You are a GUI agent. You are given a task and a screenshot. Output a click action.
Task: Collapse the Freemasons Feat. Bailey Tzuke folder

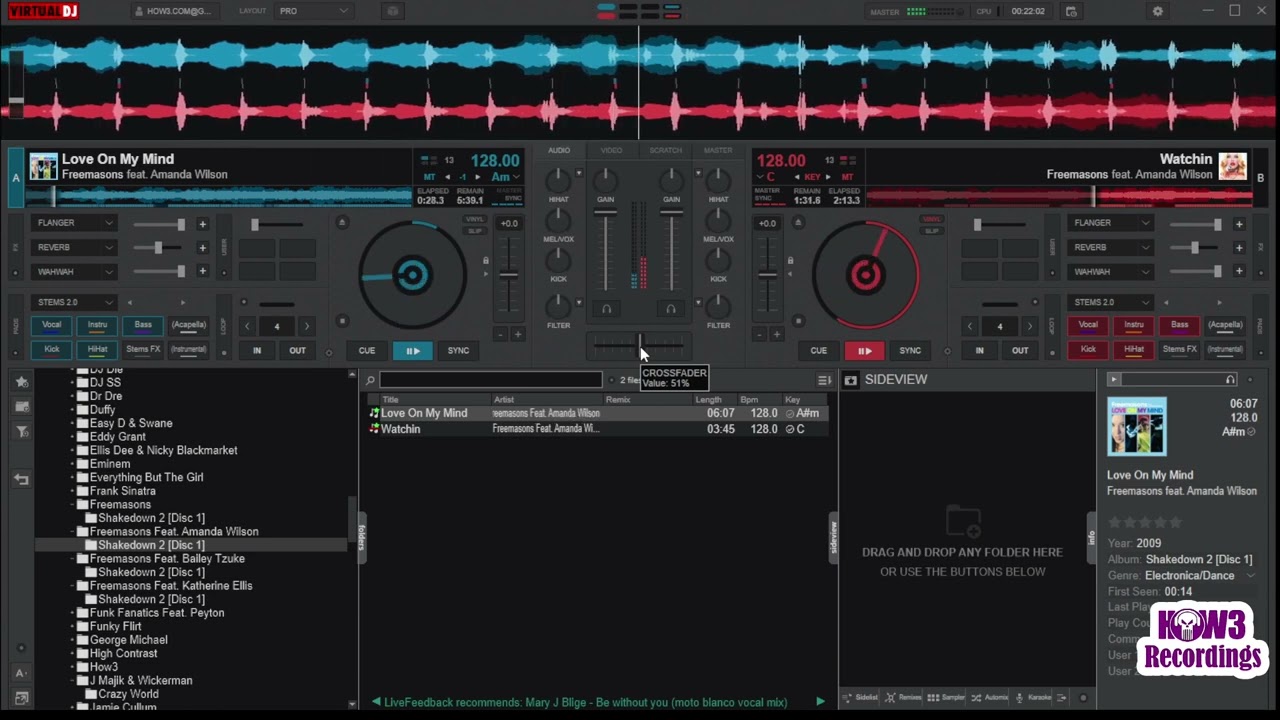(73, 559)
